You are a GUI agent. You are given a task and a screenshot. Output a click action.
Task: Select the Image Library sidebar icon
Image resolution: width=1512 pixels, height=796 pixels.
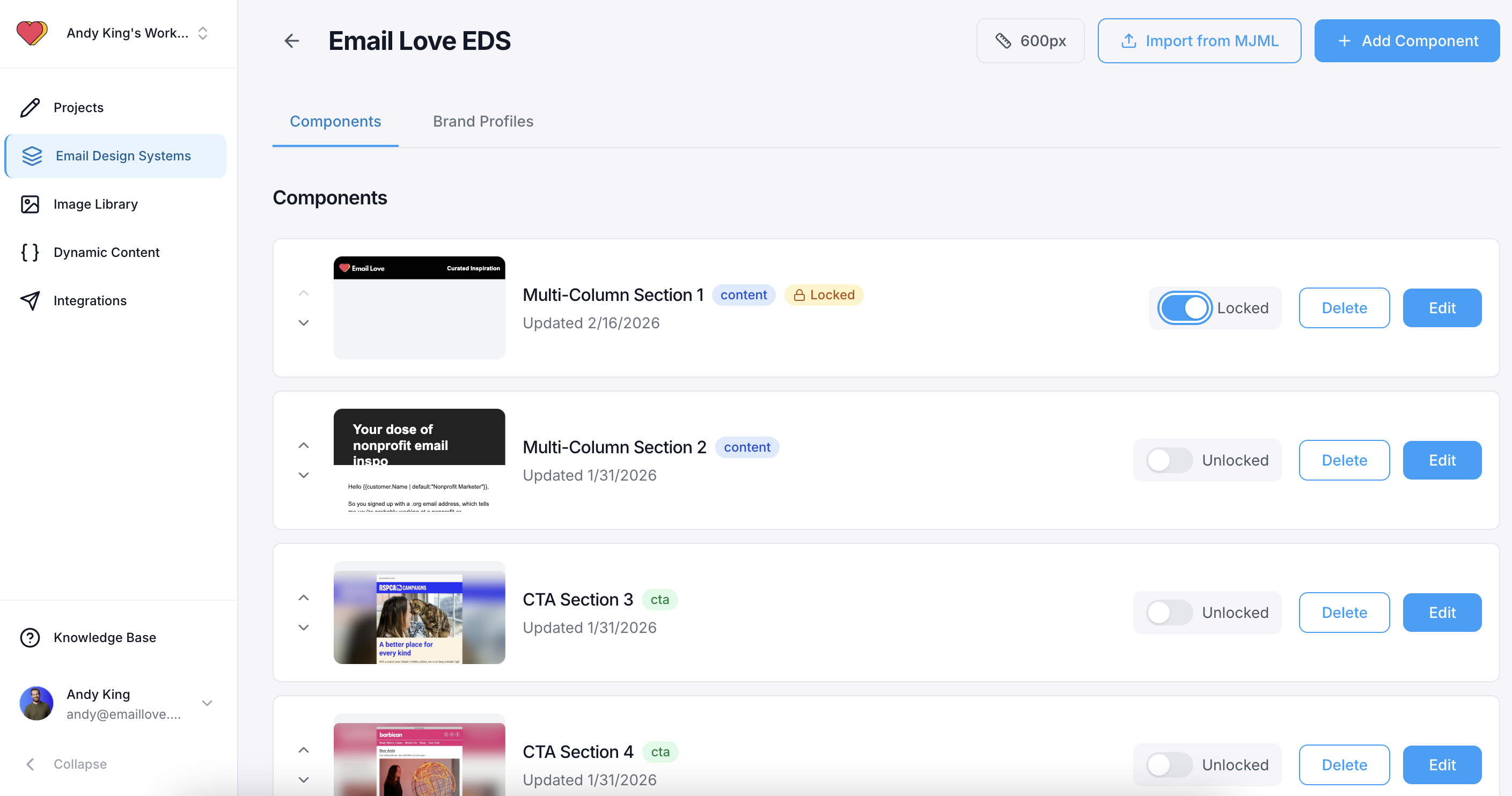[x=31, y=204]
